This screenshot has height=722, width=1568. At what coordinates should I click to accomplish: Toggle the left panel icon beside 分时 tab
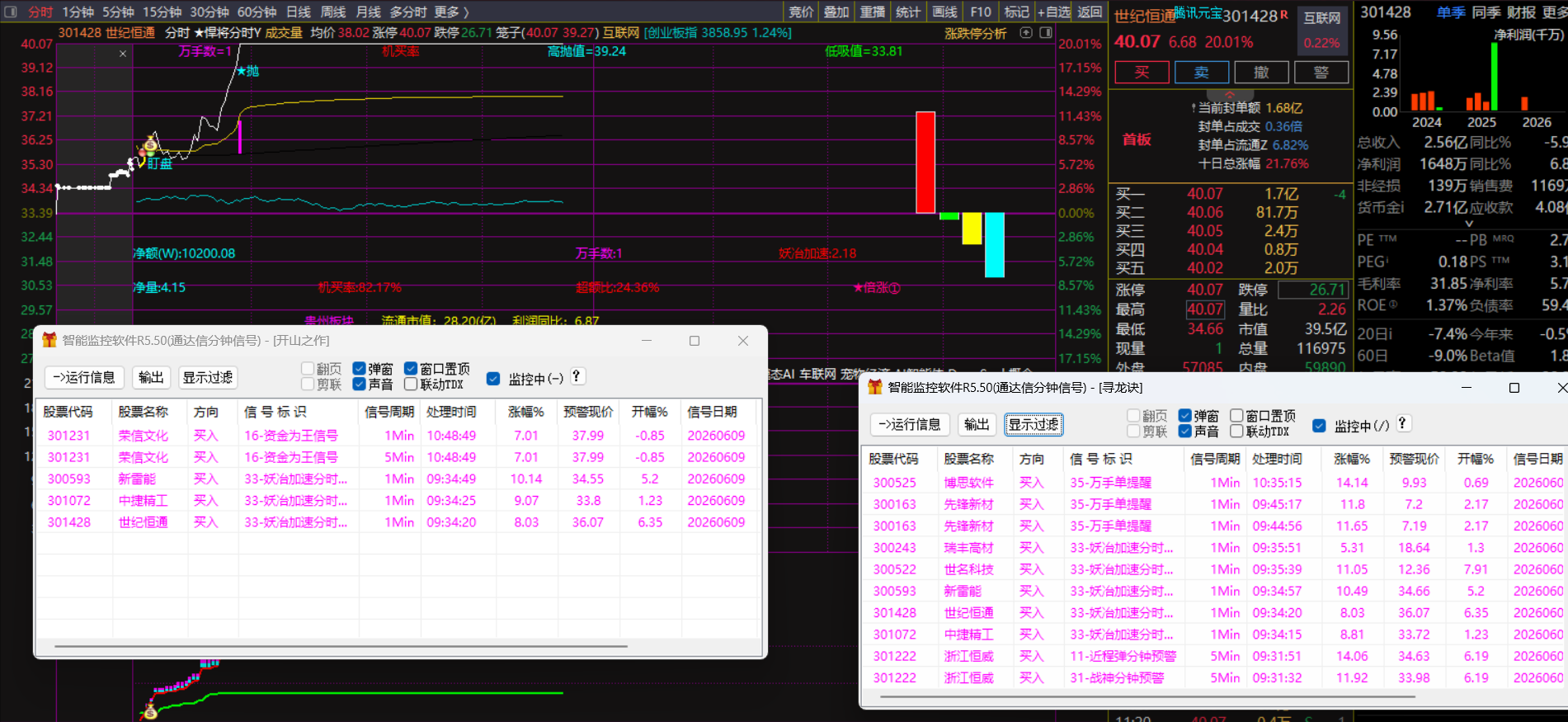tap(11, 12)
